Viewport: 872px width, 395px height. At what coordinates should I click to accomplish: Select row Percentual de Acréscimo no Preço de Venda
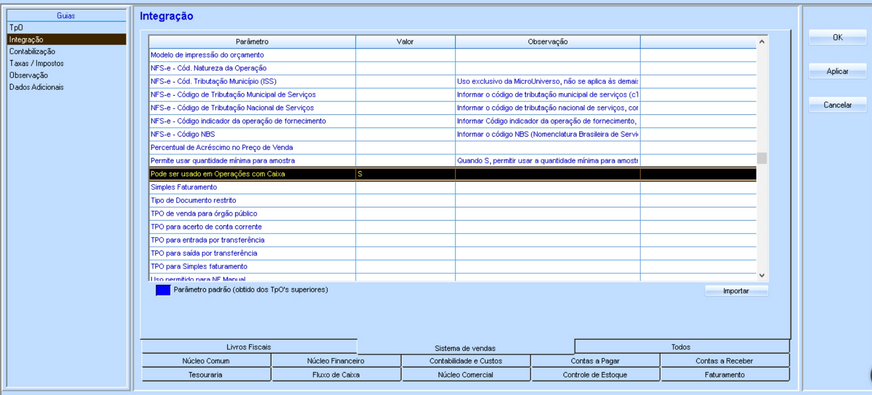pyautogui.click(x=453, y=147)
